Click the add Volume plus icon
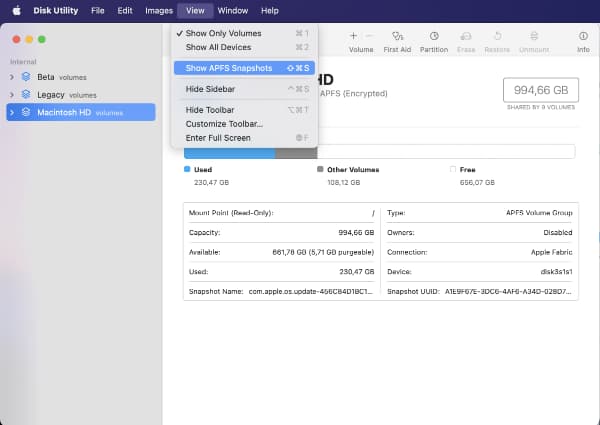The image size is (600, 425). coord(353,36)
